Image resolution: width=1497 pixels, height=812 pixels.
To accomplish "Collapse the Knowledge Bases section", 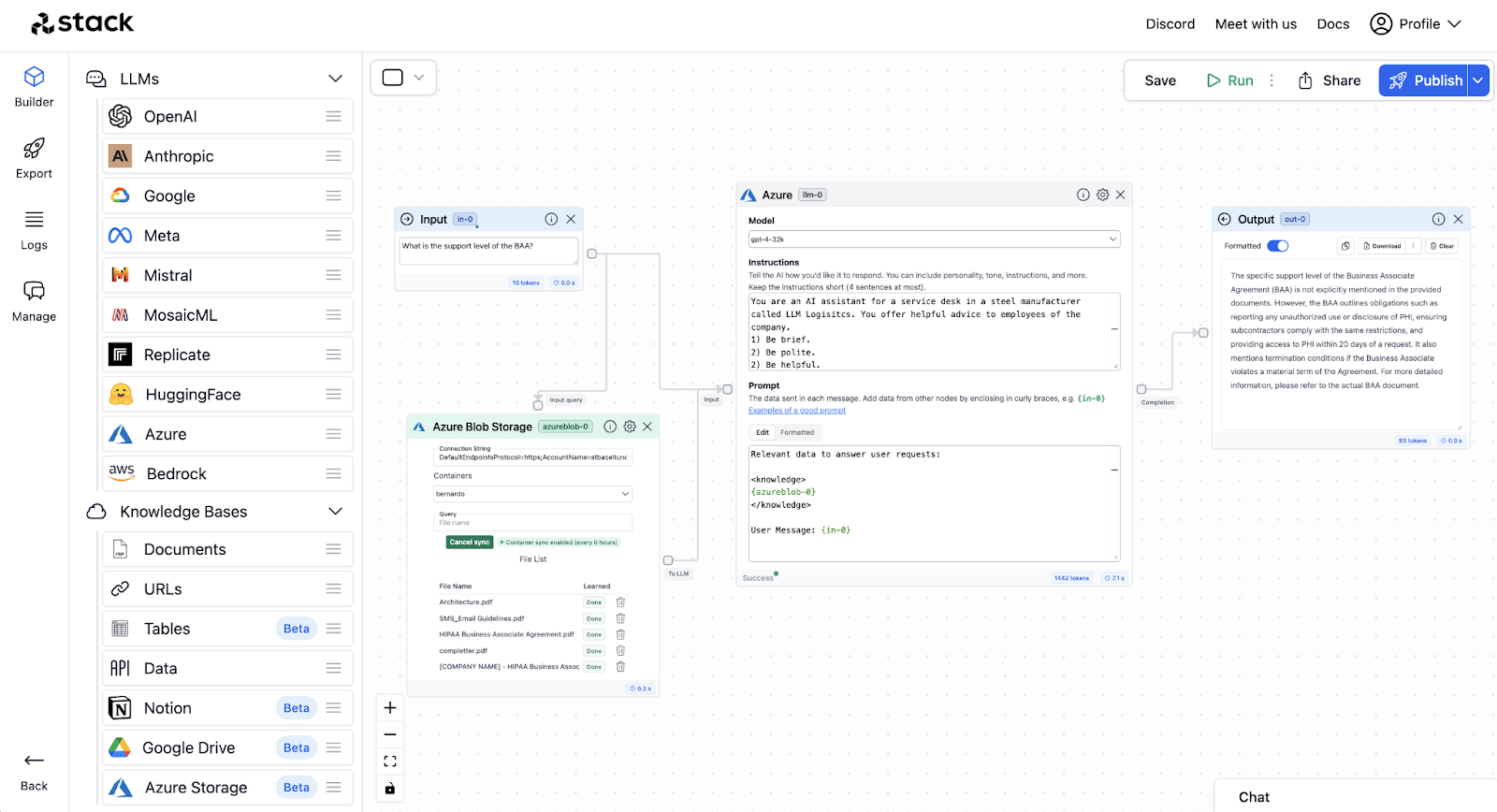I will click(335, 512).
